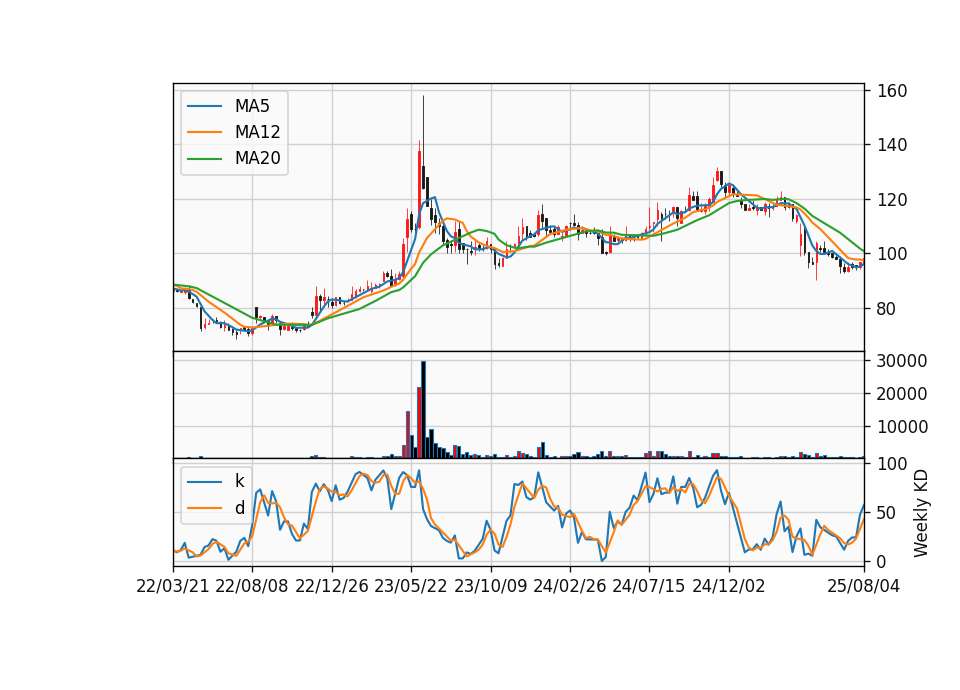The height and width of the screenshot is (690, 960).
Task: Click the 24/02/26 date tick label
Action: (x=569, y=586)
